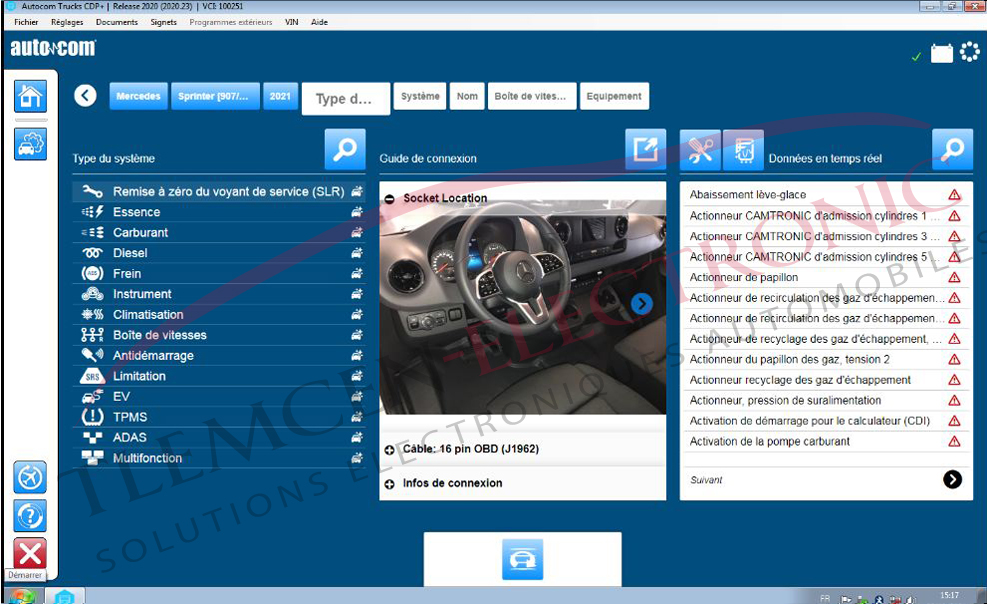Screen dimensions: 987x604
Task: Search the system type list with its magnifier
Action: tap(345, 150)
